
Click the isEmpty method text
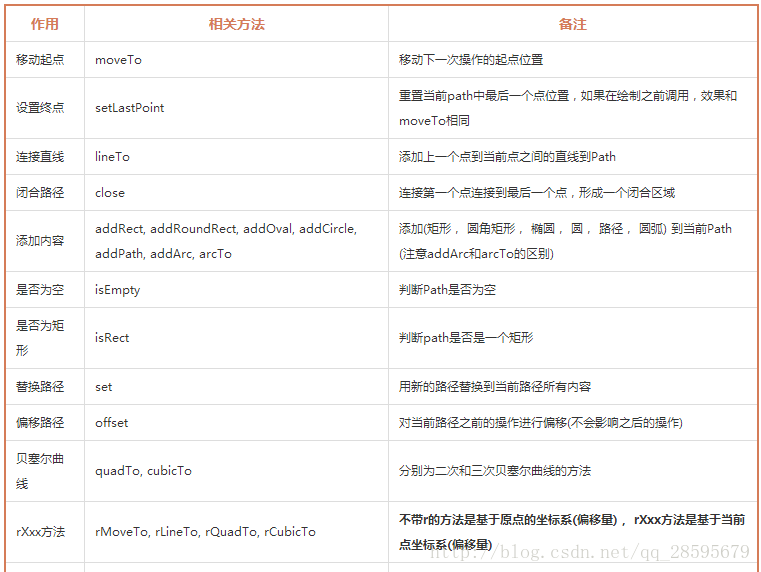(117, 290)
